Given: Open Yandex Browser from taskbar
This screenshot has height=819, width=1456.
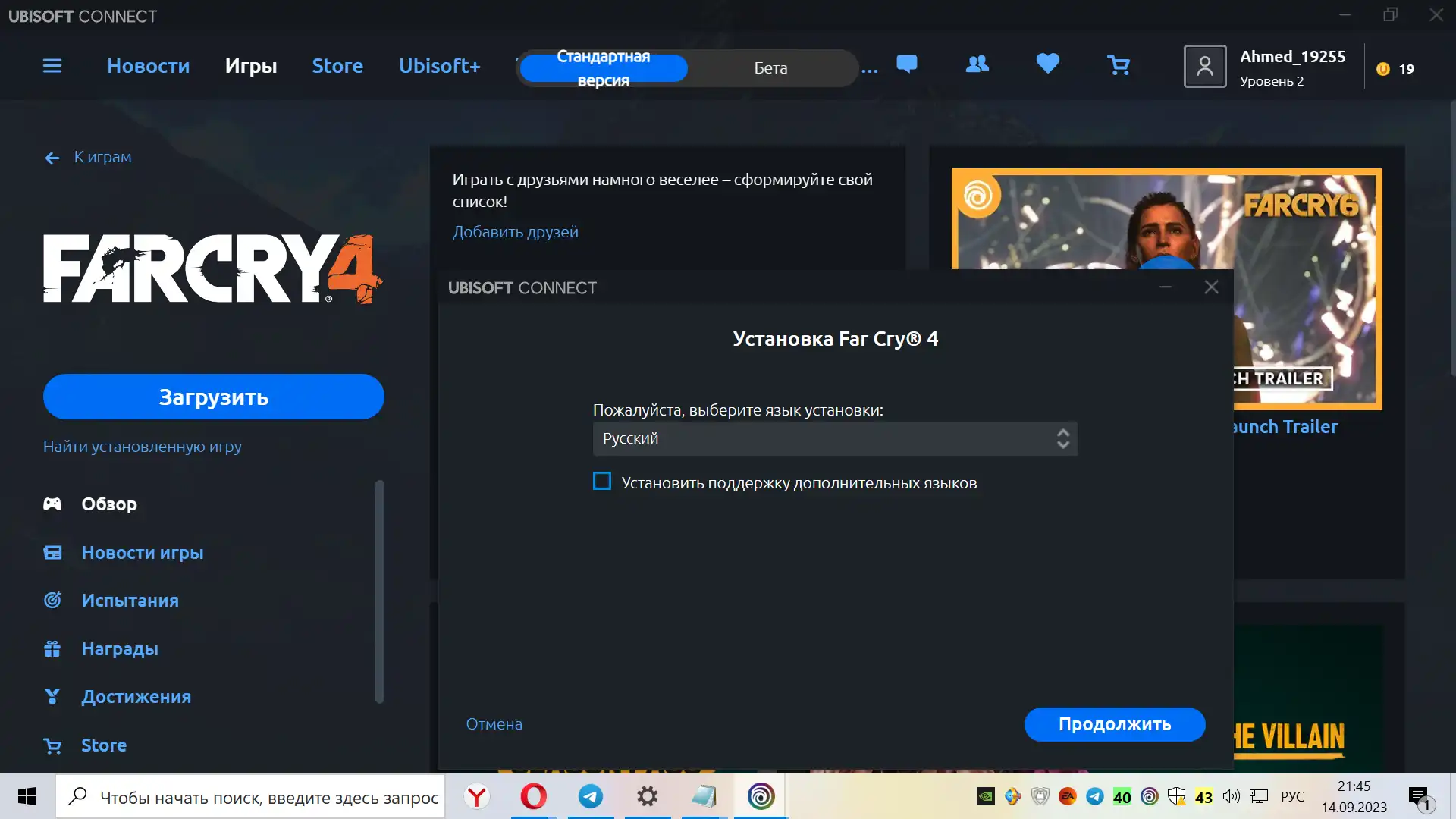Looking at the screenshot, I should [x=477, y=796].
